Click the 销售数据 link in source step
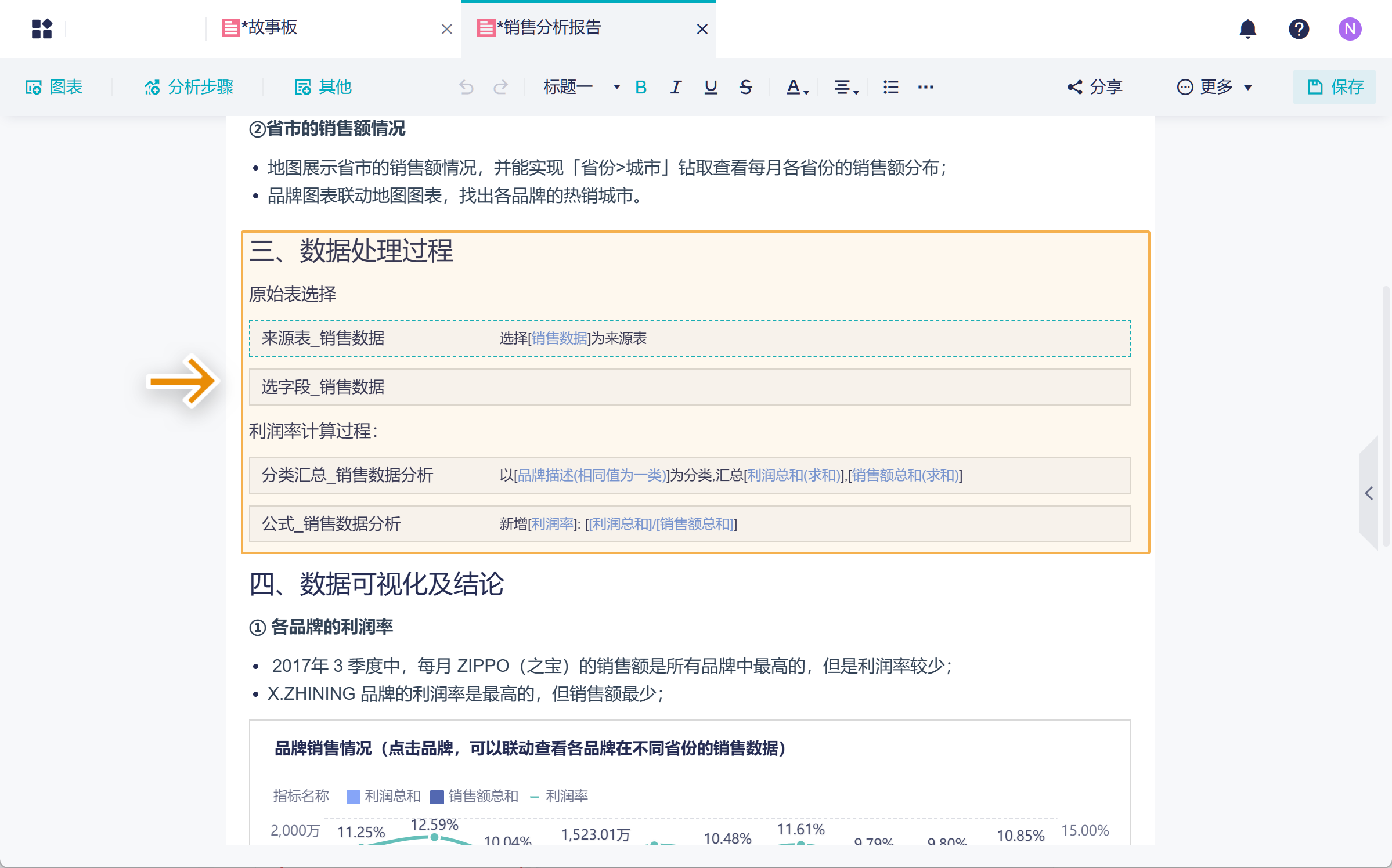Viewport: 1392px width, 868px height. (560, 338)
